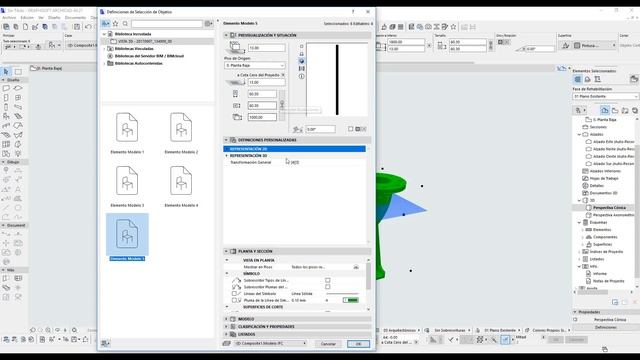
Task: Click the rotation angle input field
Action: click(320, 129)
